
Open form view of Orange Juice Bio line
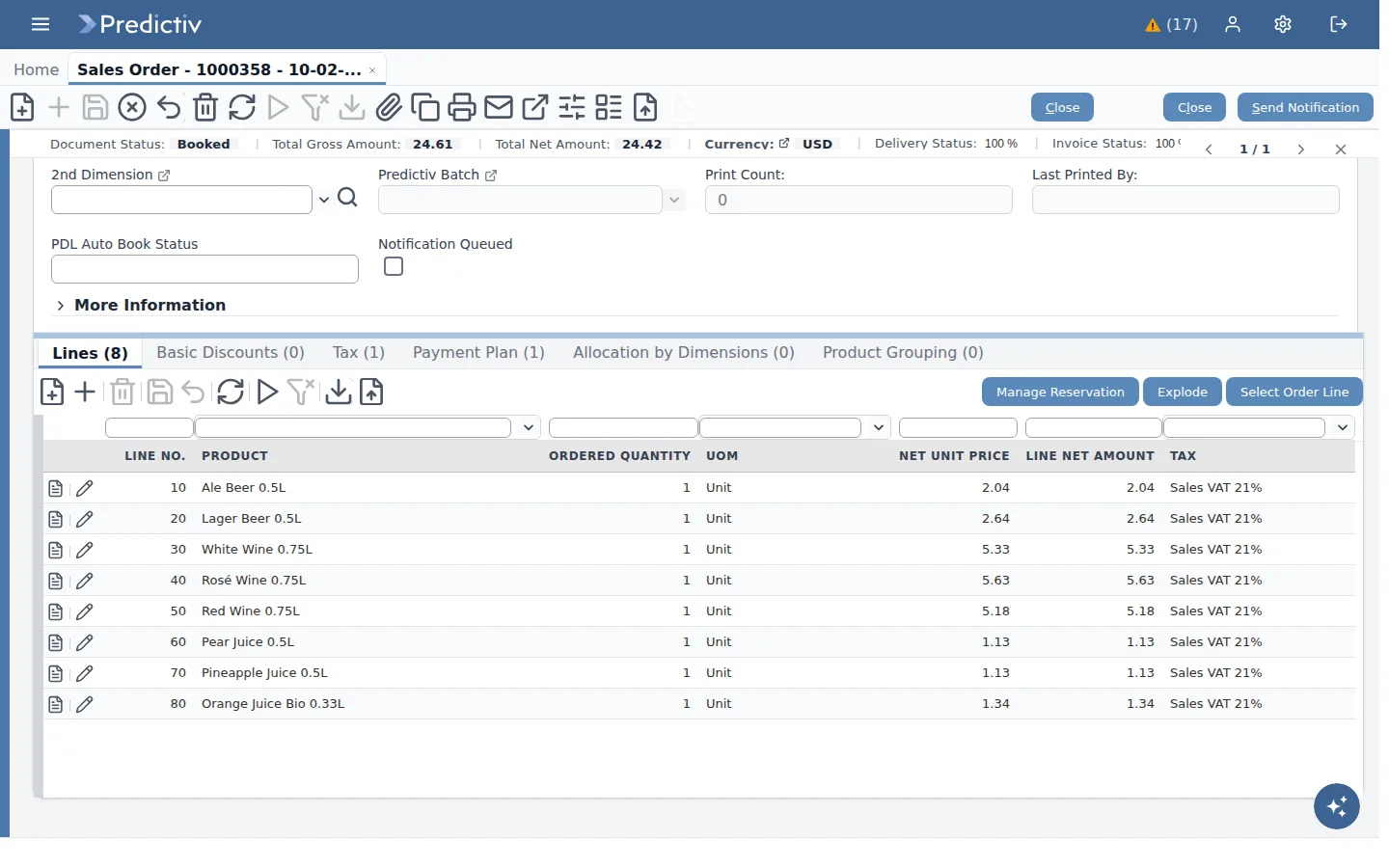(x=56, y=704)
